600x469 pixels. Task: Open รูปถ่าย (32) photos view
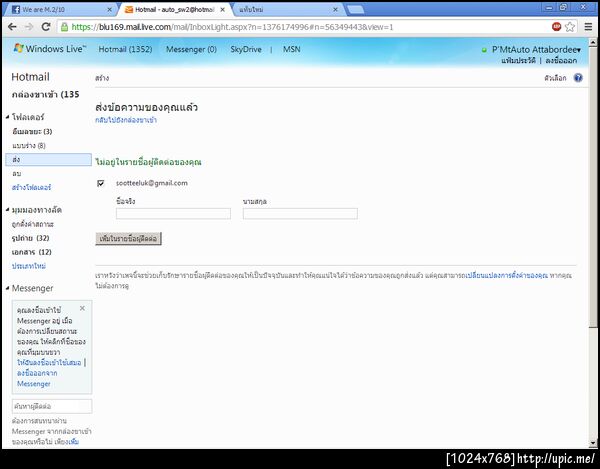click(31, 238)
